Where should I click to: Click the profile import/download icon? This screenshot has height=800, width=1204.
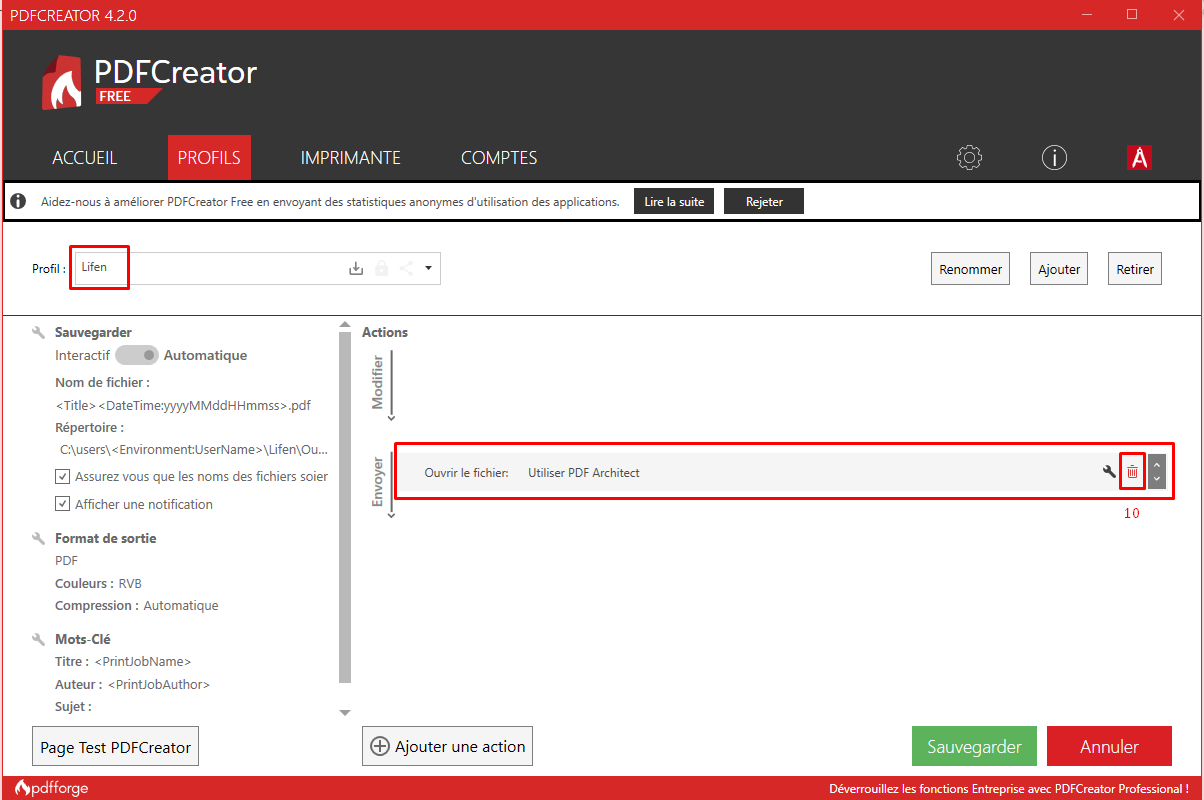355,268
